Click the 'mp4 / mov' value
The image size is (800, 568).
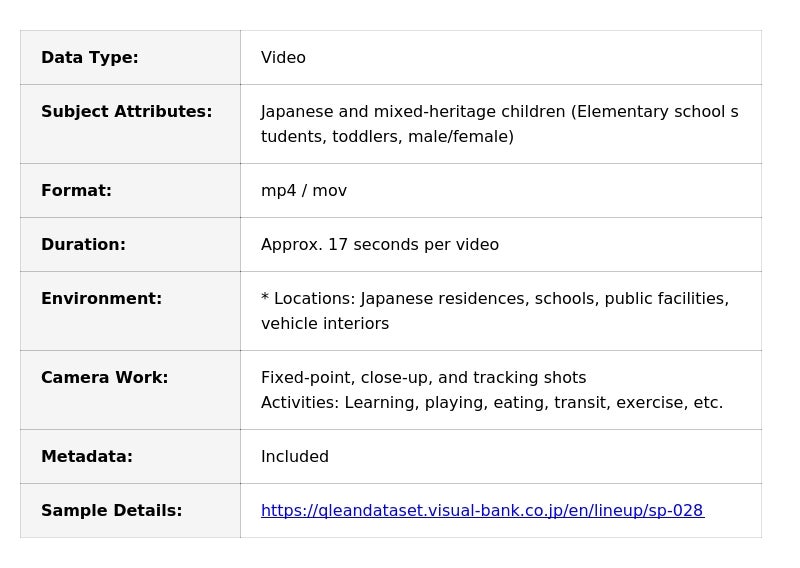pos(304,191)
